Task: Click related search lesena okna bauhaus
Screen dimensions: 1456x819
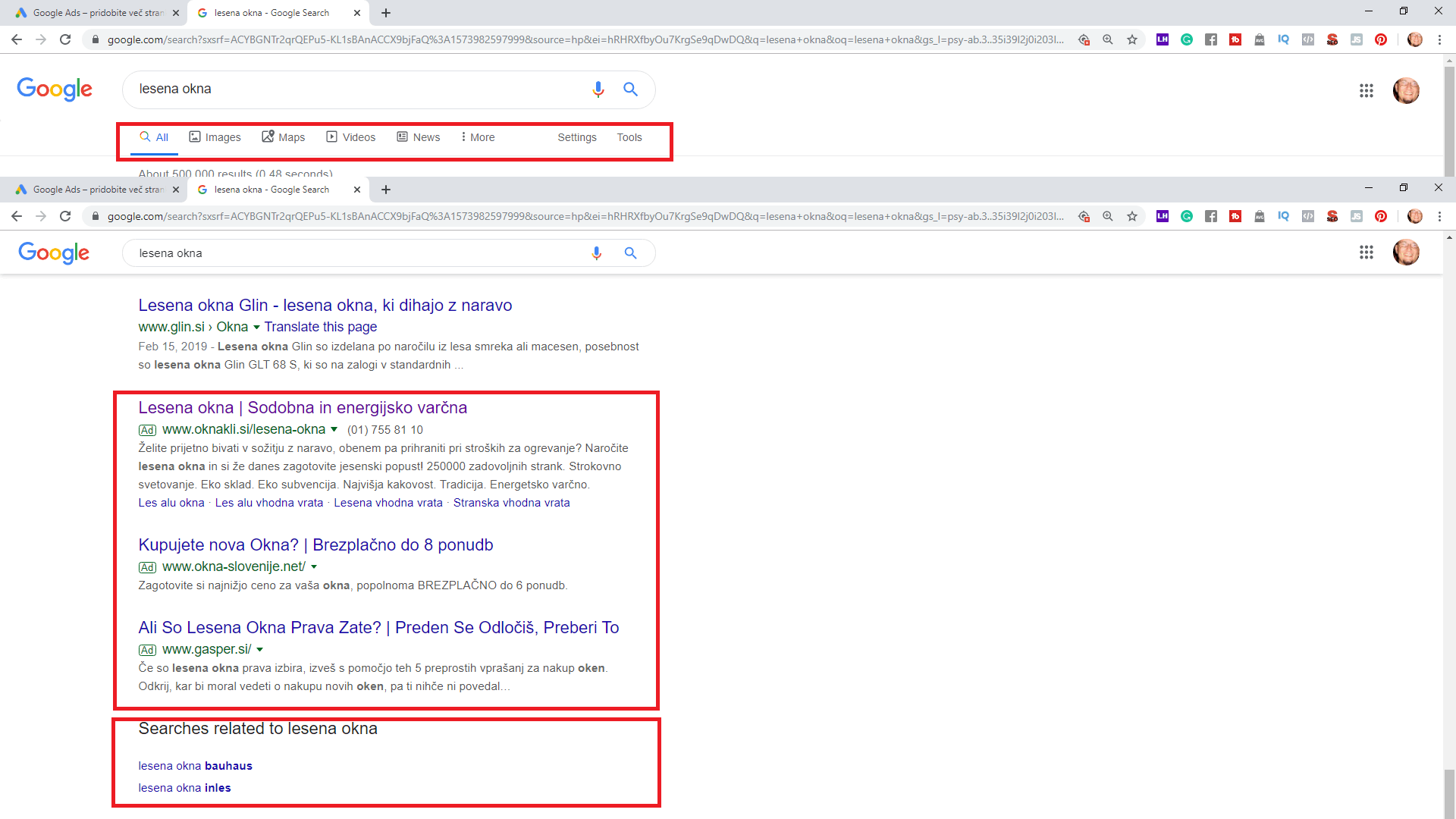Action: (195, 766)
